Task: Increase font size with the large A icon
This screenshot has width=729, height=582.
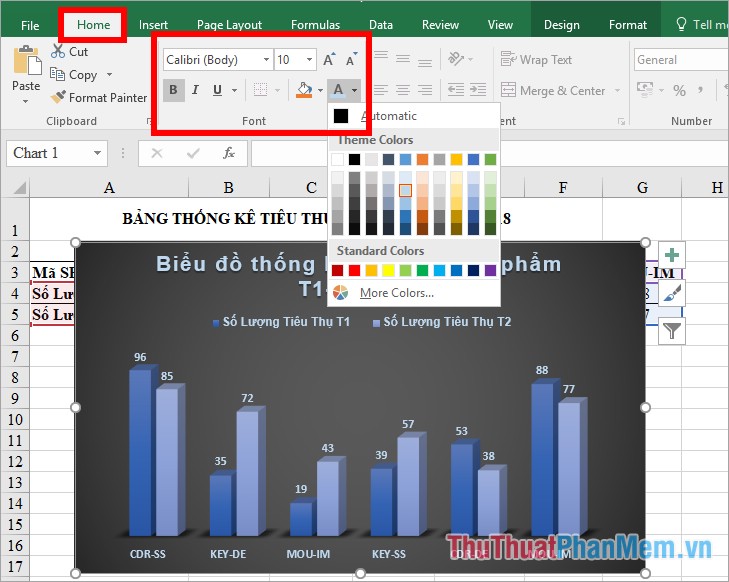Action: 329,60
